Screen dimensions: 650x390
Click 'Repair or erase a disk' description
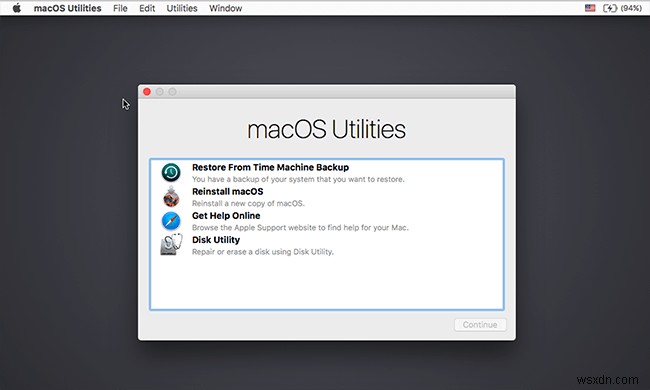(x=262, y=252)
